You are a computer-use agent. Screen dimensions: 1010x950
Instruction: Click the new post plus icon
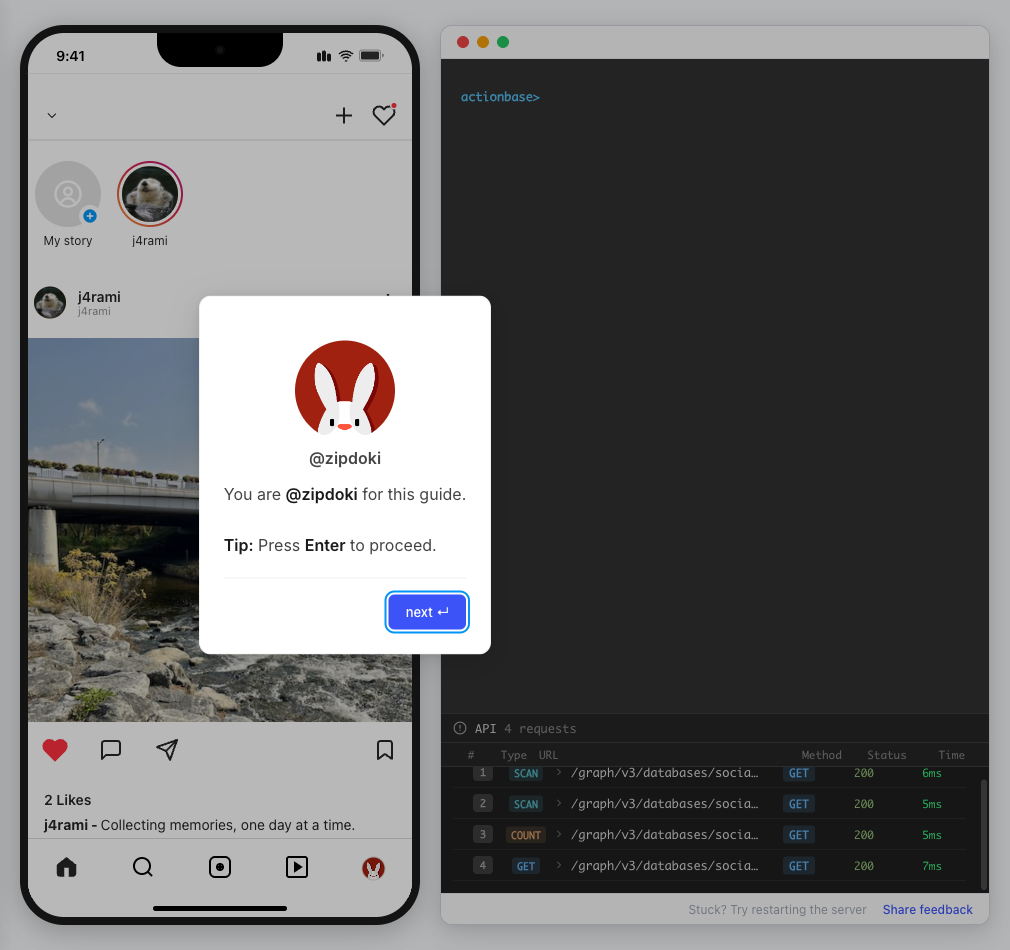coord(344,116)
